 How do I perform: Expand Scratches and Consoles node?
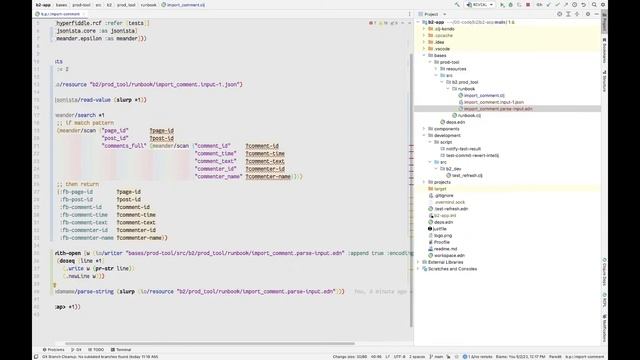click(418, 269)
